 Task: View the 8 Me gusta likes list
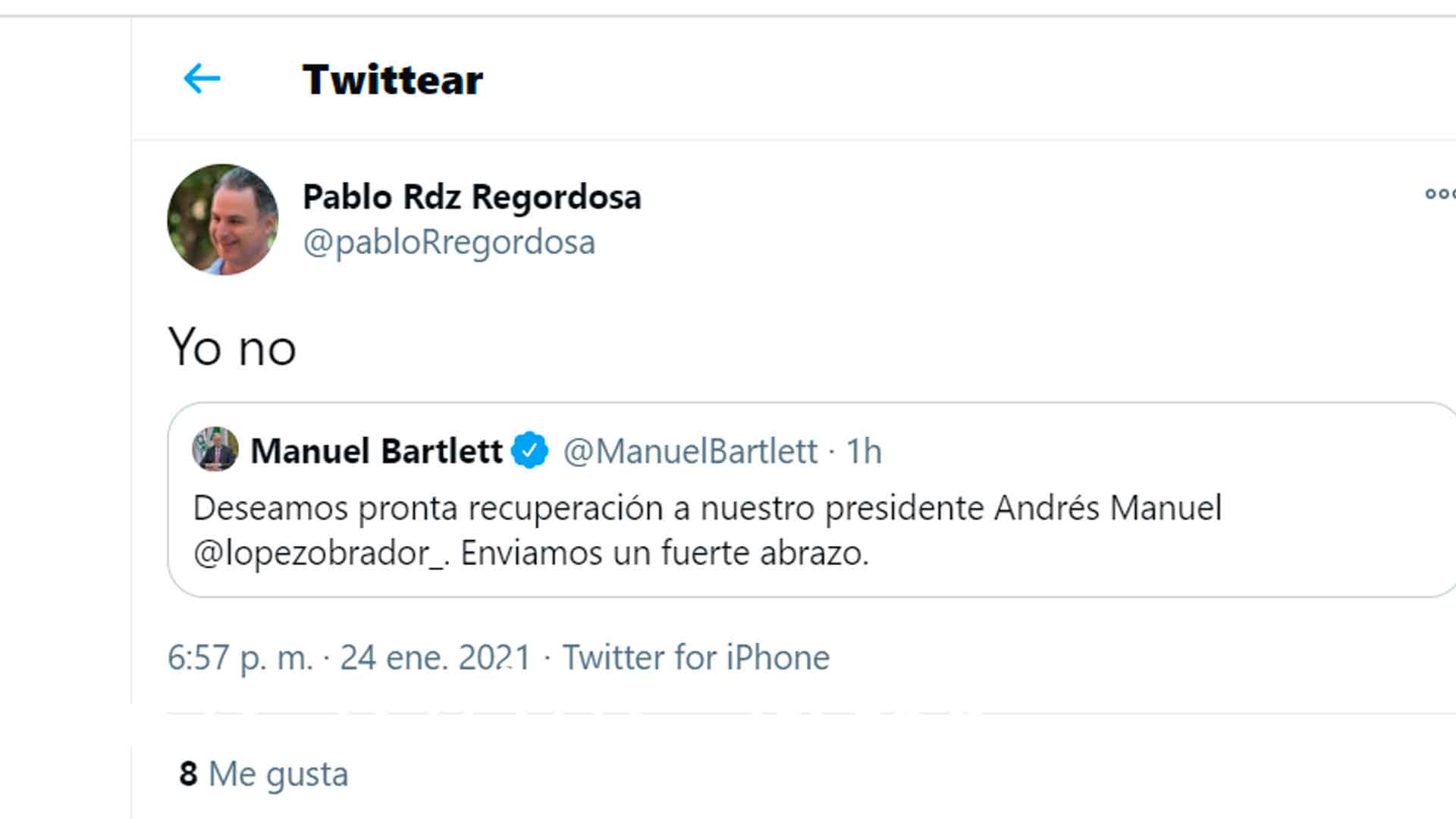[264, 774]
